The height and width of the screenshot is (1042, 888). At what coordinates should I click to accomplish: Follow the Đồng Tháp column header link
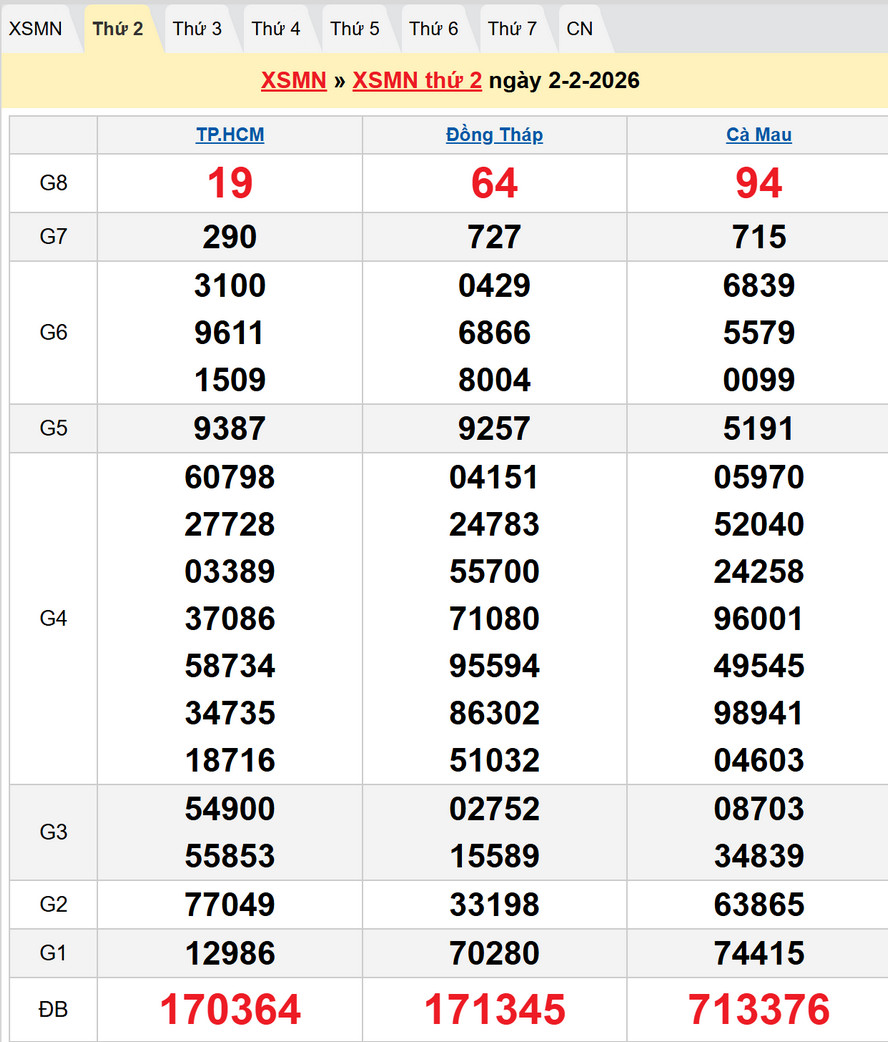494,135
